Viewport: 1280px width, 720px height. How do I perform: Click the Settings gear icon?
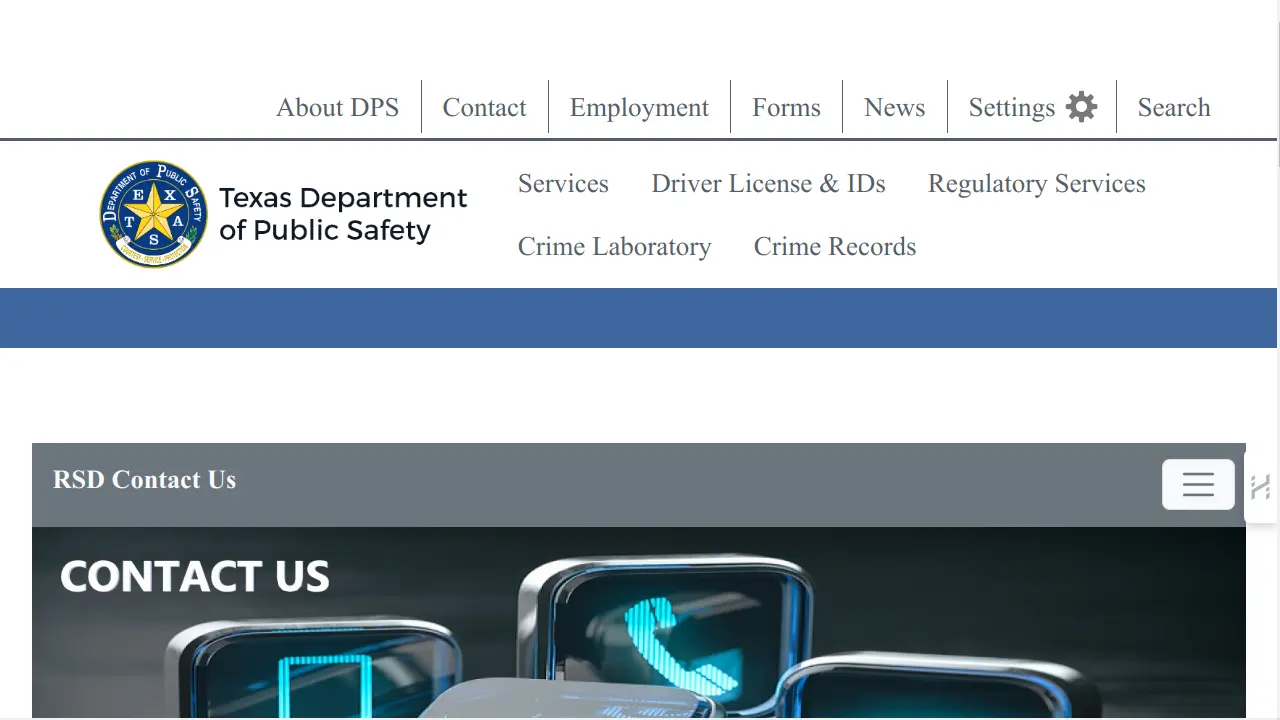tap(1081, 107)
